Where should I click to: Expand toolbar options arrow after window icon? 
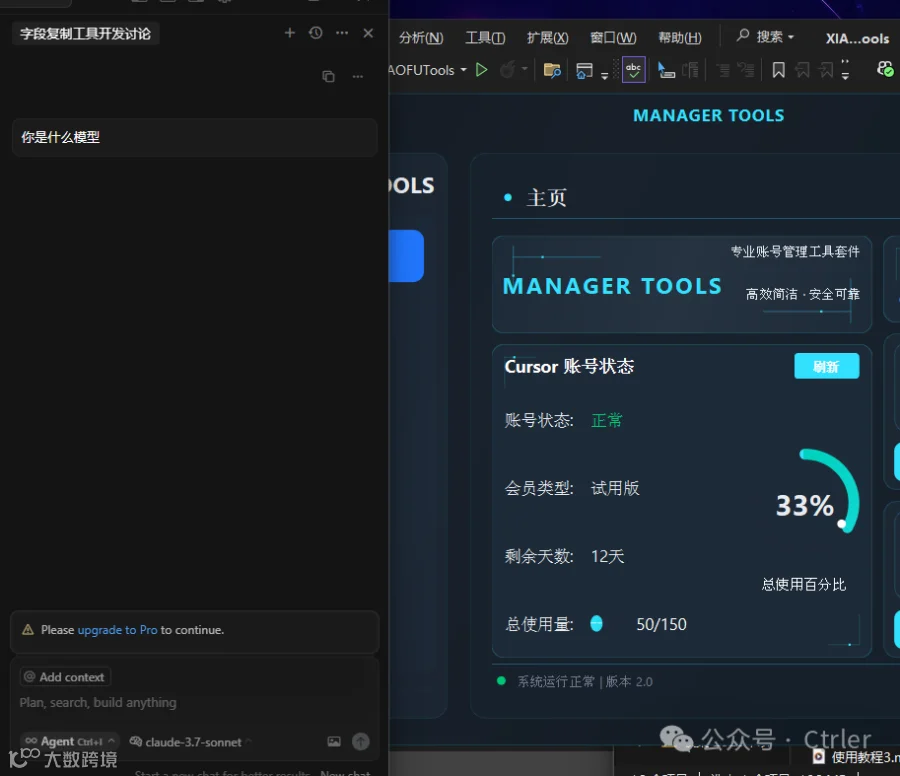[604, 75]
